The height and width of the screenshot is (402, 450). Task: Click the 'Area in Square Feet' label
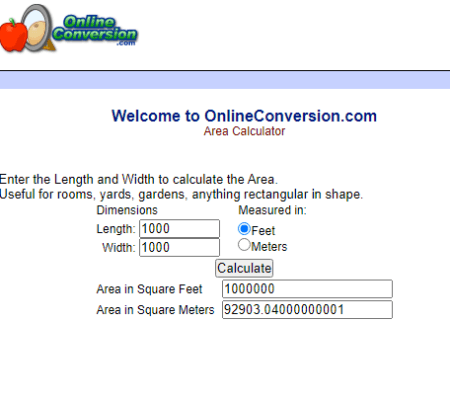149,289
